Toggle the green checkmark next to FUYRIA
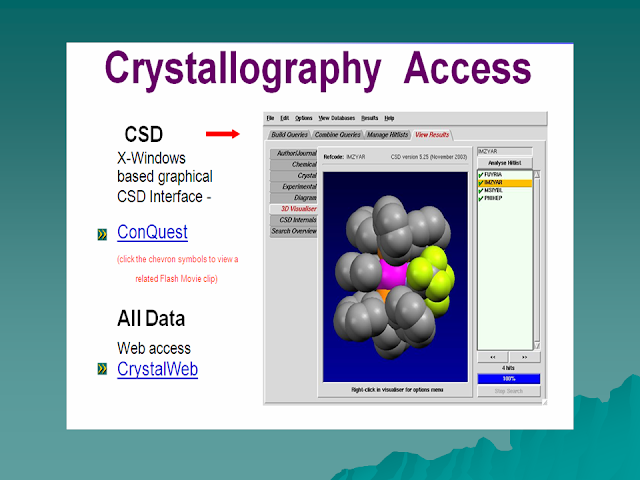 point(481,175)
